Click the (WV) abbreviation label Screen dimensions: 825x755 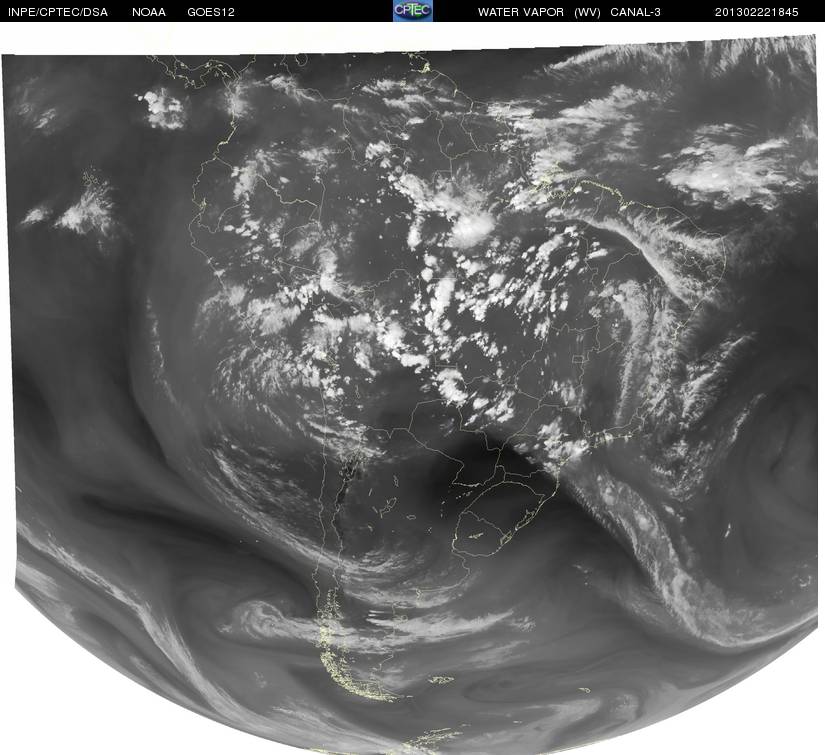click(x=587, y=12)
